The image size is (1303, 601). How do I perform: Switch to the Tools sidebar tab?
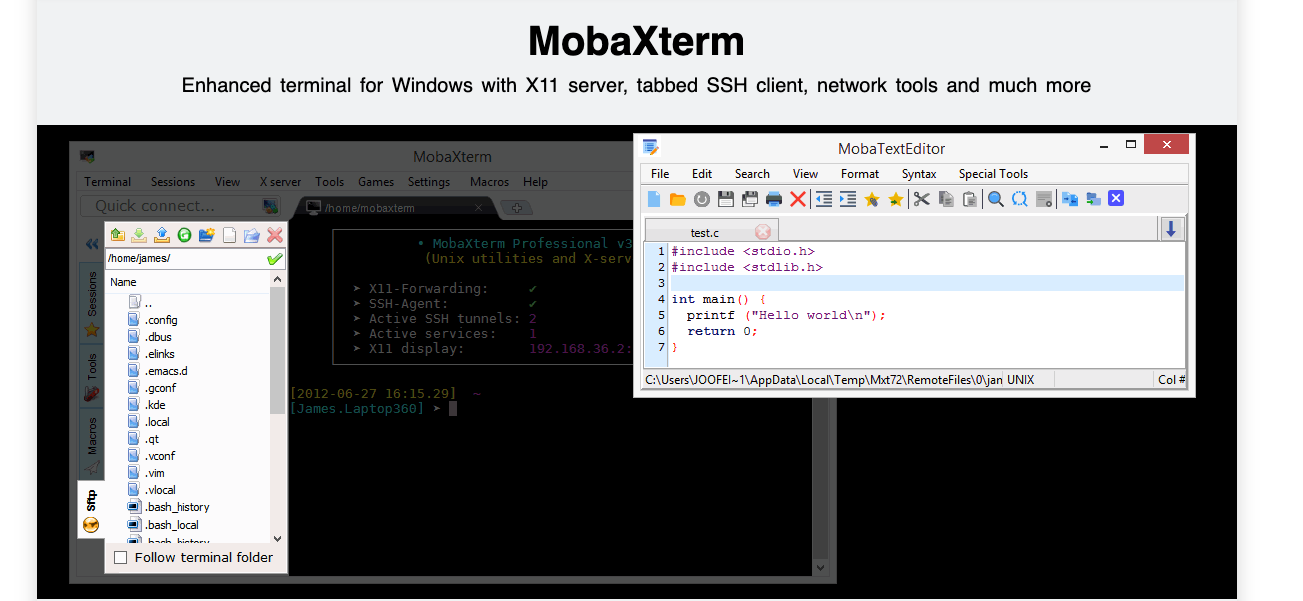pyautogui.click(x=92, y=376)
